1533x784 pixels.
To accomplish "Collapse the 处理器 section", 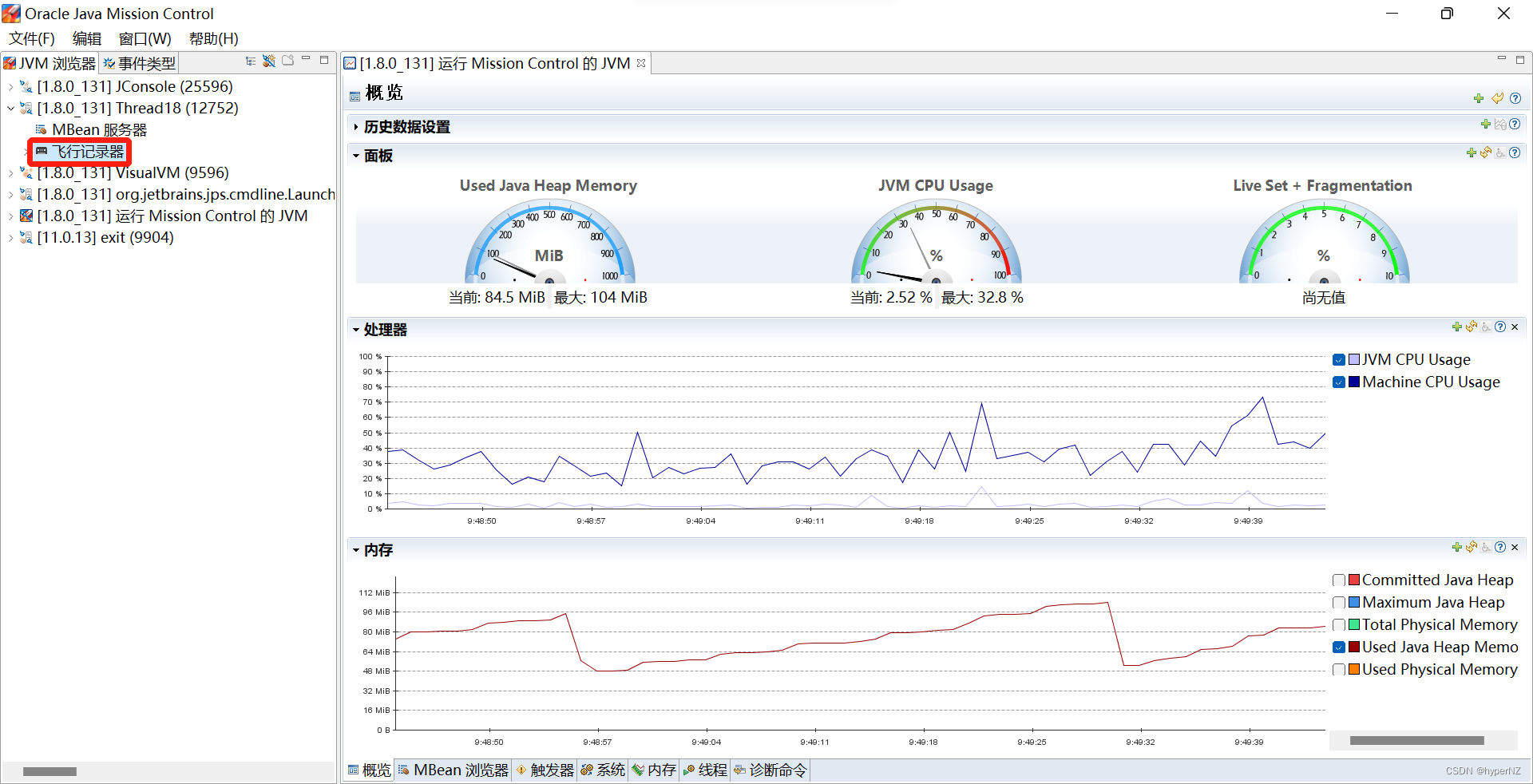I will pyautogui.click(x=356, y=330).
